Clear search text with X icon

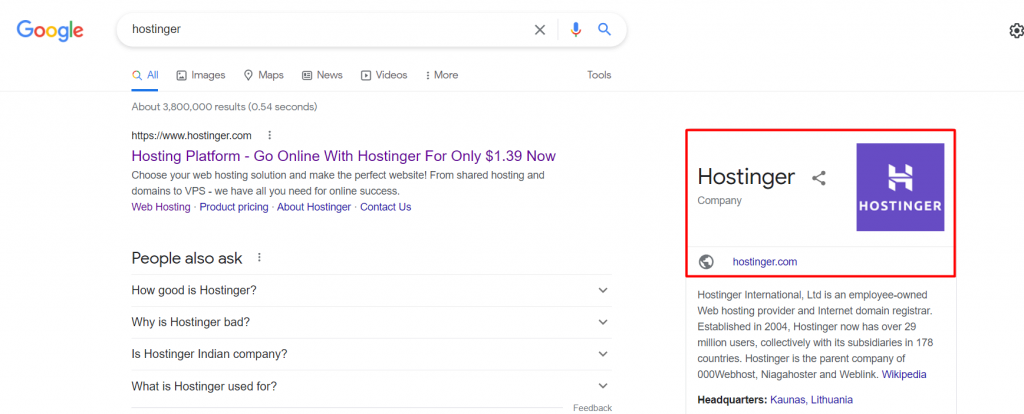tap(540, 30)
